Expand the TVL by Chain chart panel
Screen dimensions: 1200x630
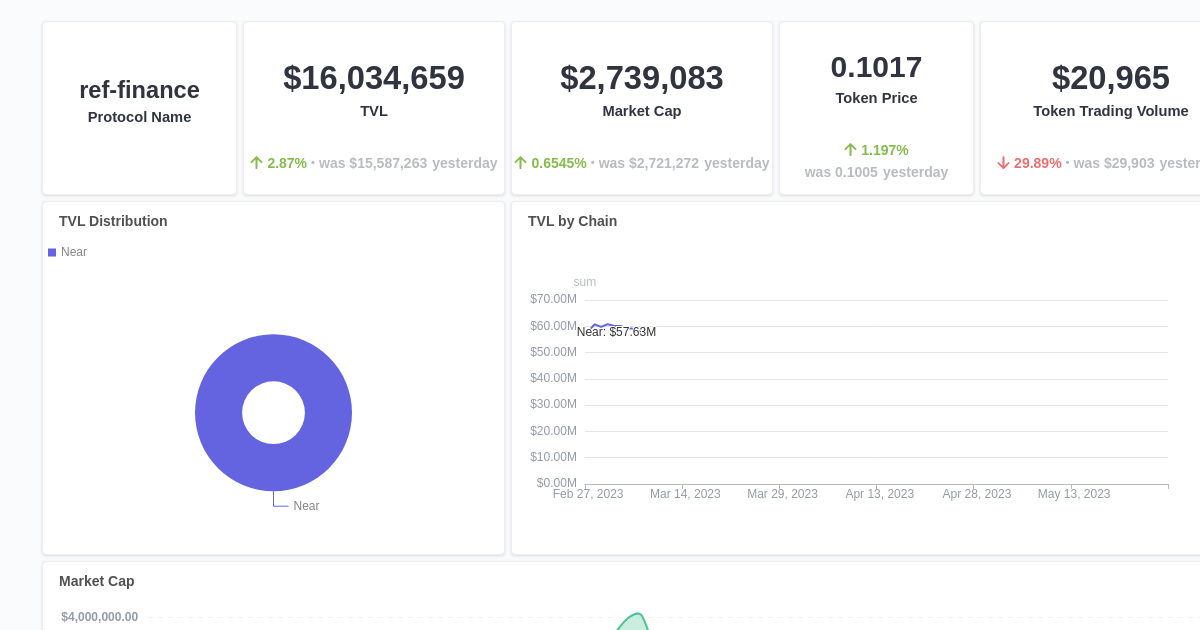pyautogui.click(x=573, y=221)
